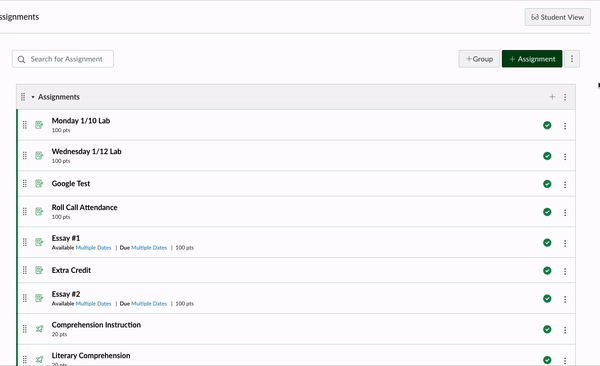Open options menu for Extra Credit
Viewport: 600px width, 366px height.
[565, 271]
